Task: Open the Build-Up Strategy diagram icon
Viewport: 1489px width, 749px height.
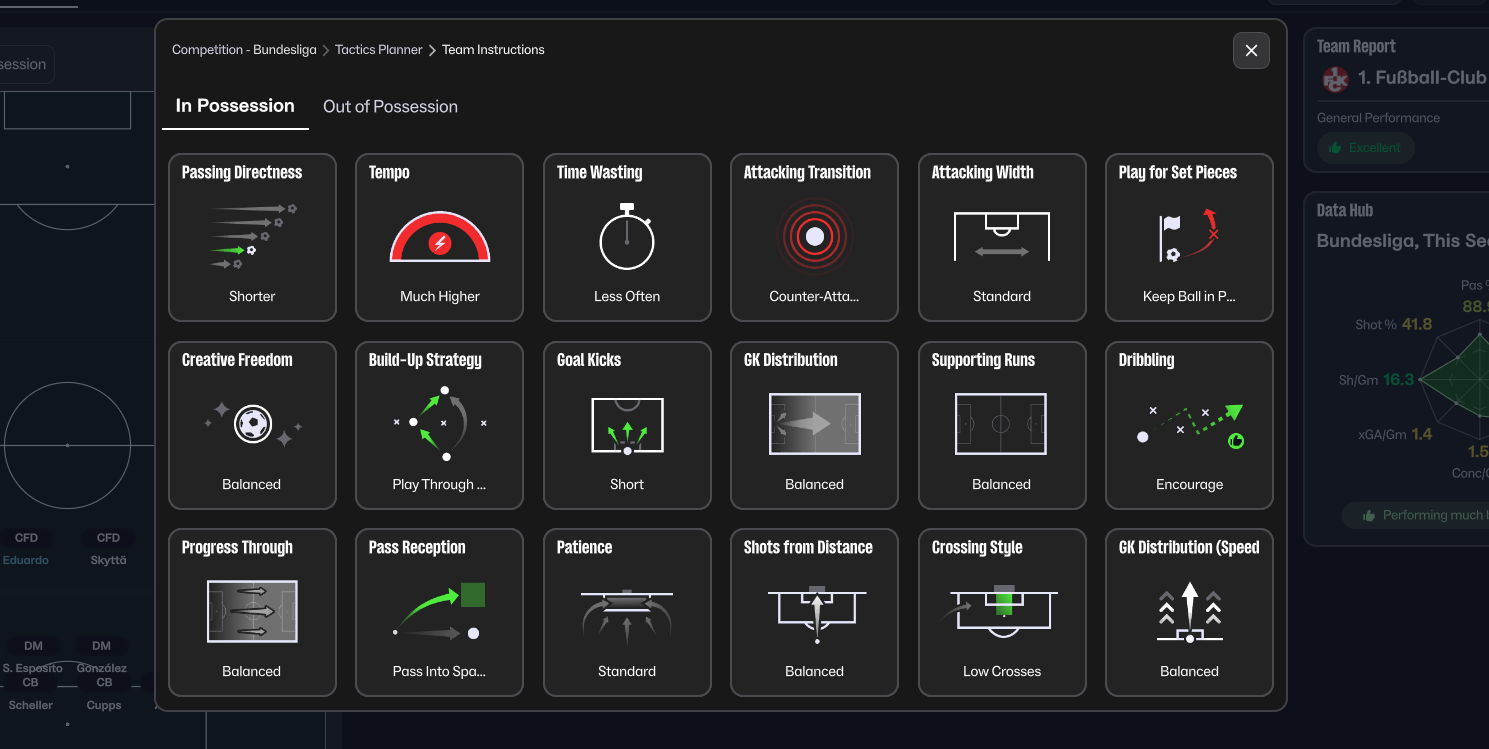Action: tap(439, 424)
